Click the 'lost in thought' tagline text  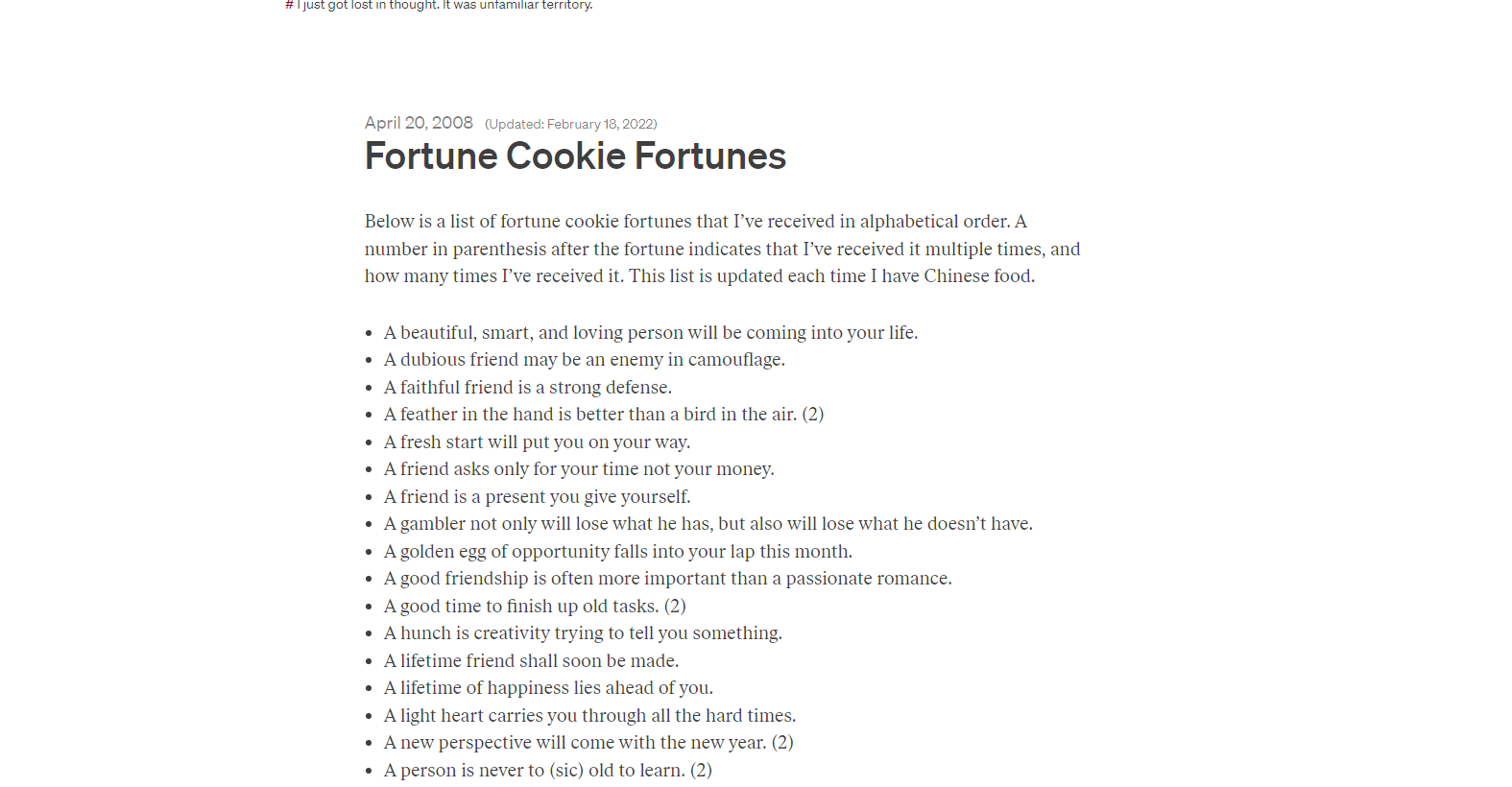pyautogui.click(x=445, y=5)
